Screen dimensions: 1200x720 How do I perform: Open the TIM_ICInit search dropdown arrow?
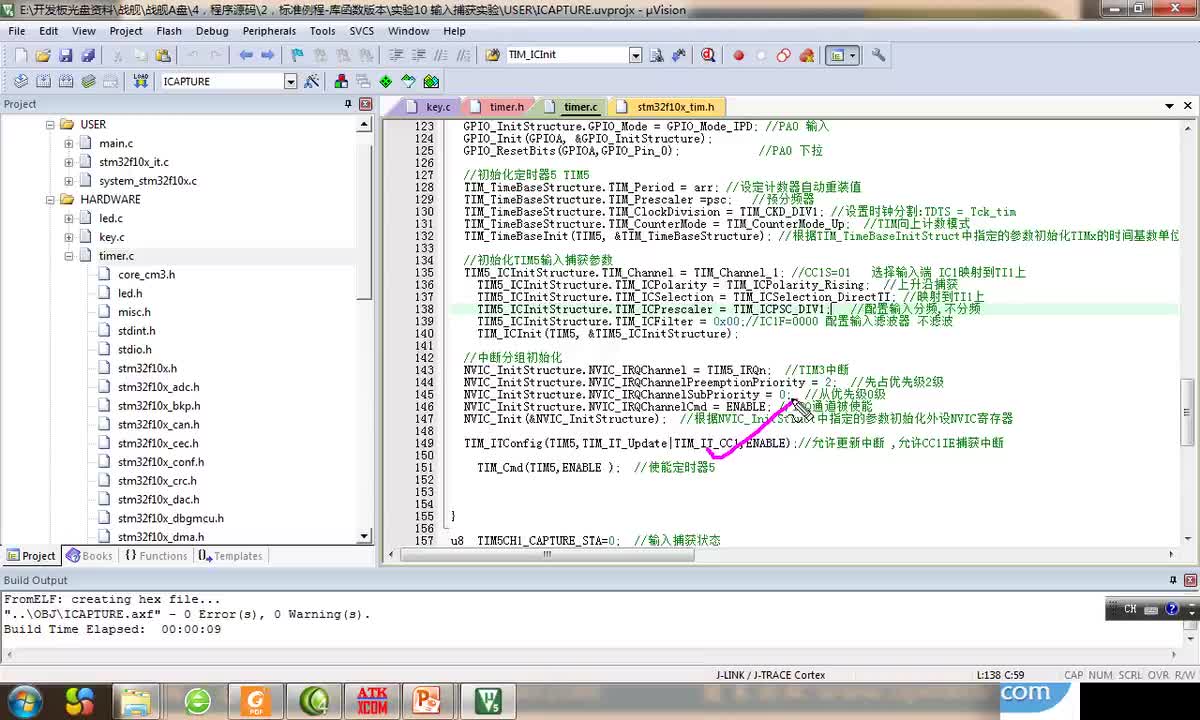[635, 55]
